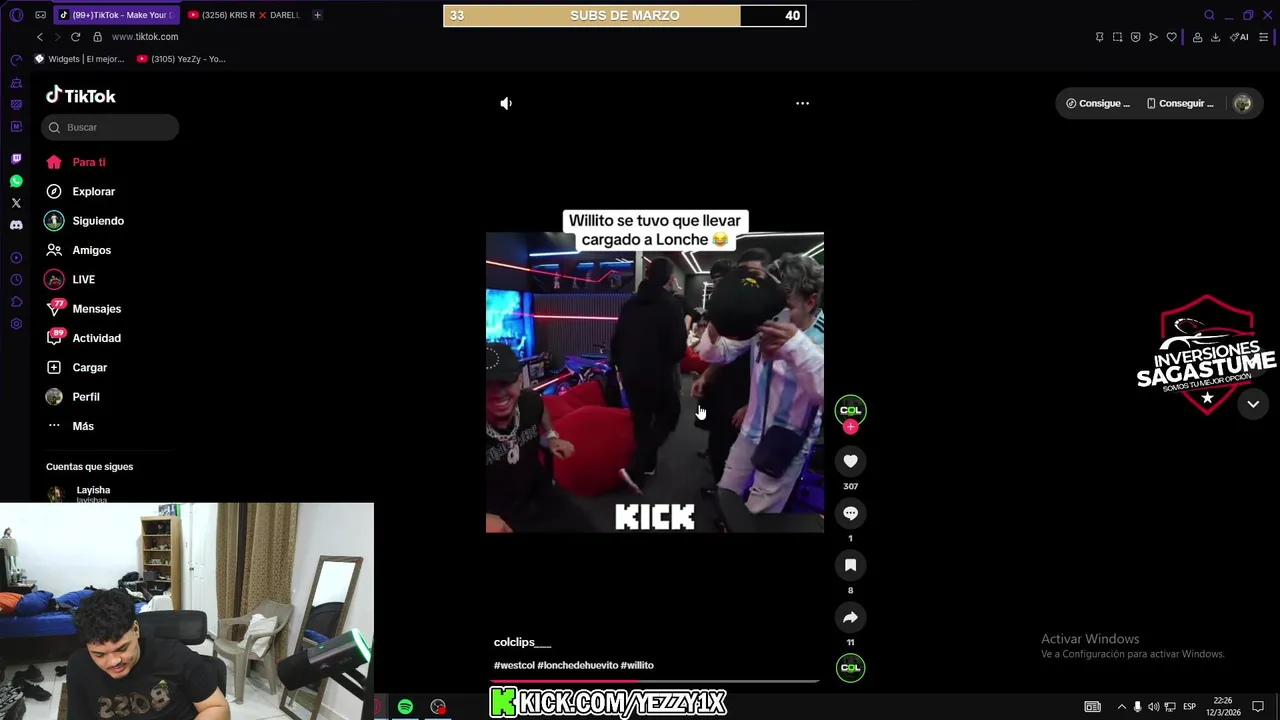Screen dimensions: 1280x720
Task: Open the video three-dots options menu
Action: click(x=802, y=103)
